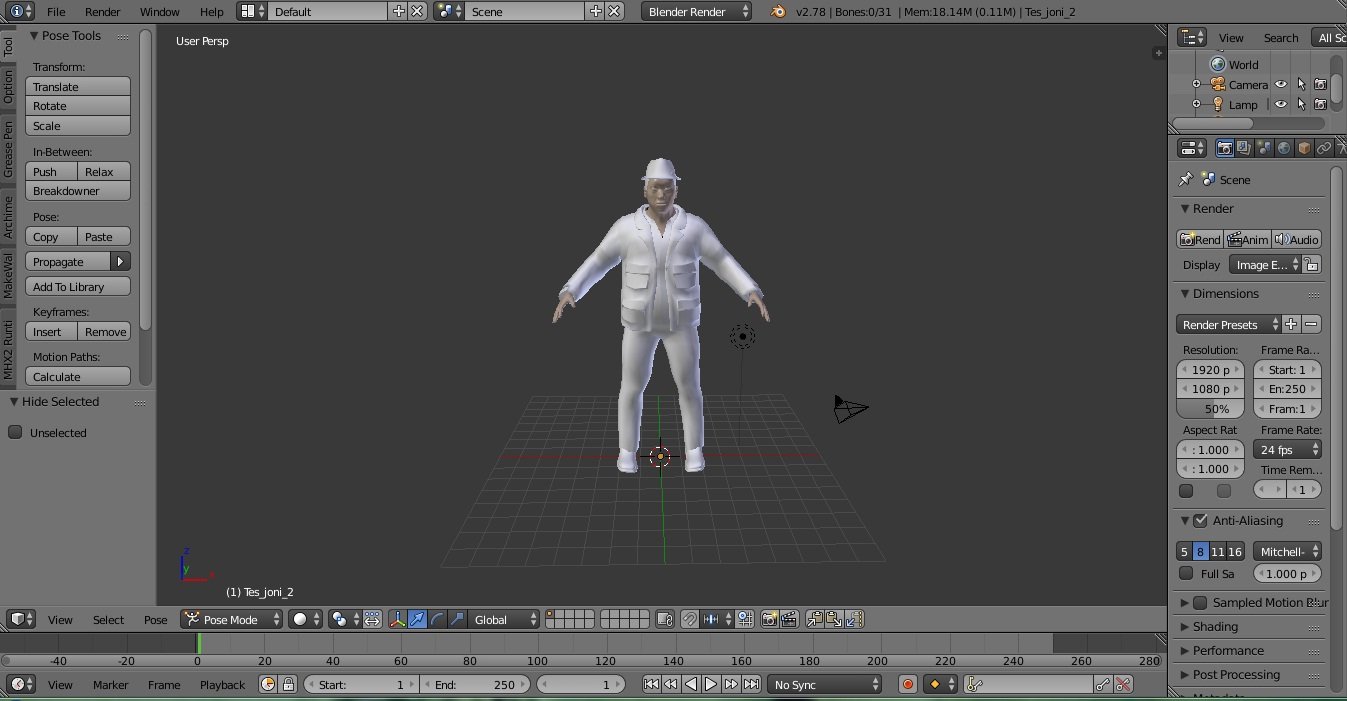Toggle visibility eye for Camera
The image size is (1347, 701).
click(1281, 85)
